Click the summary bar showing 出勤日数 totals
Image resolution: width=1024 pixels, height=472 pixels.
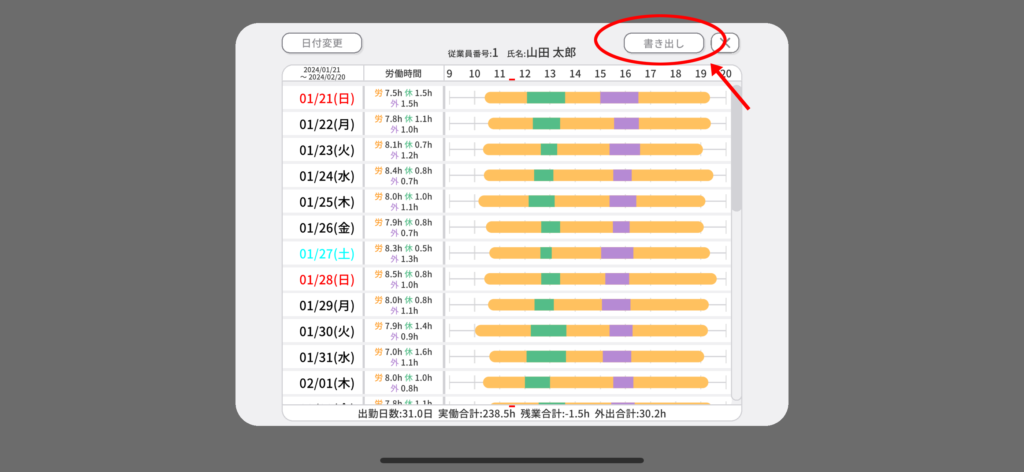pos(511,412)
